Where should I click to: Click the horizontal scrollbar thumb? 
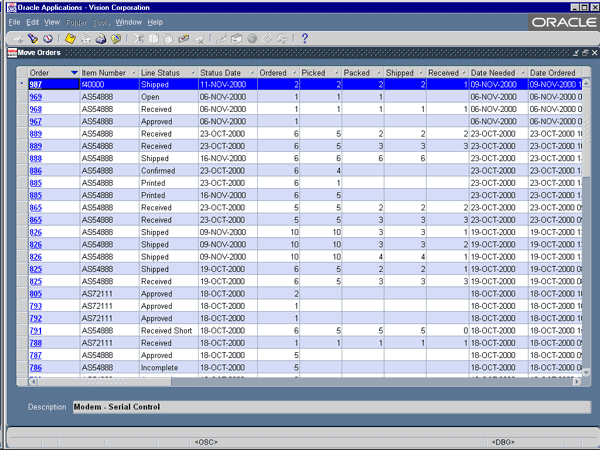tap(104, 382)
